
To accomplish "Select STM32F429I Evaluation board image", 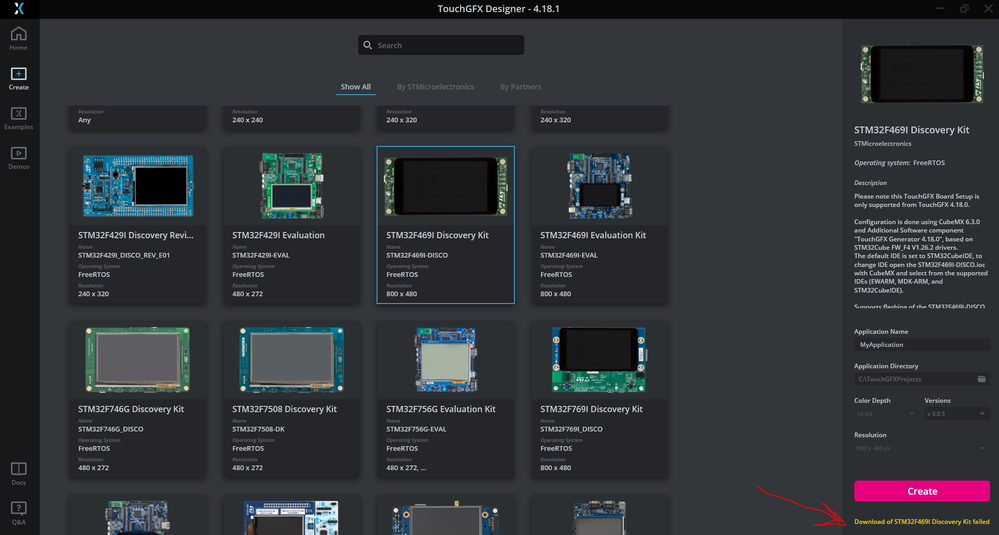I will (291, 186).
